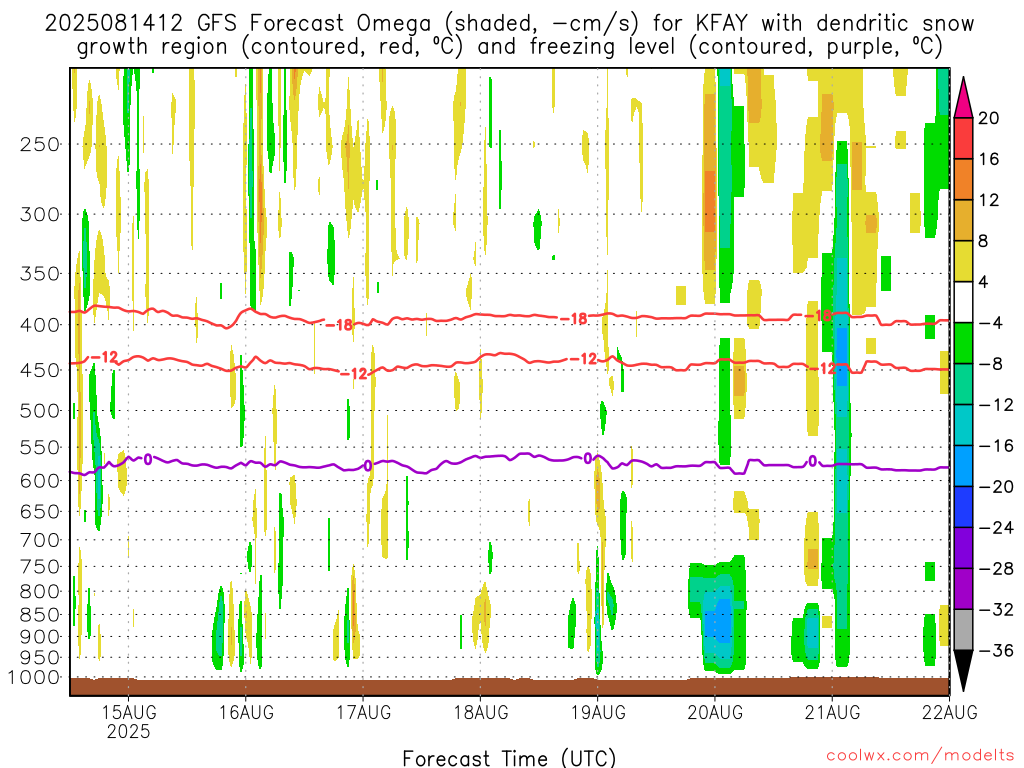Click the -12 contour label near 17AUG
Screen dimensions: 1024x768
click(354, 374)
